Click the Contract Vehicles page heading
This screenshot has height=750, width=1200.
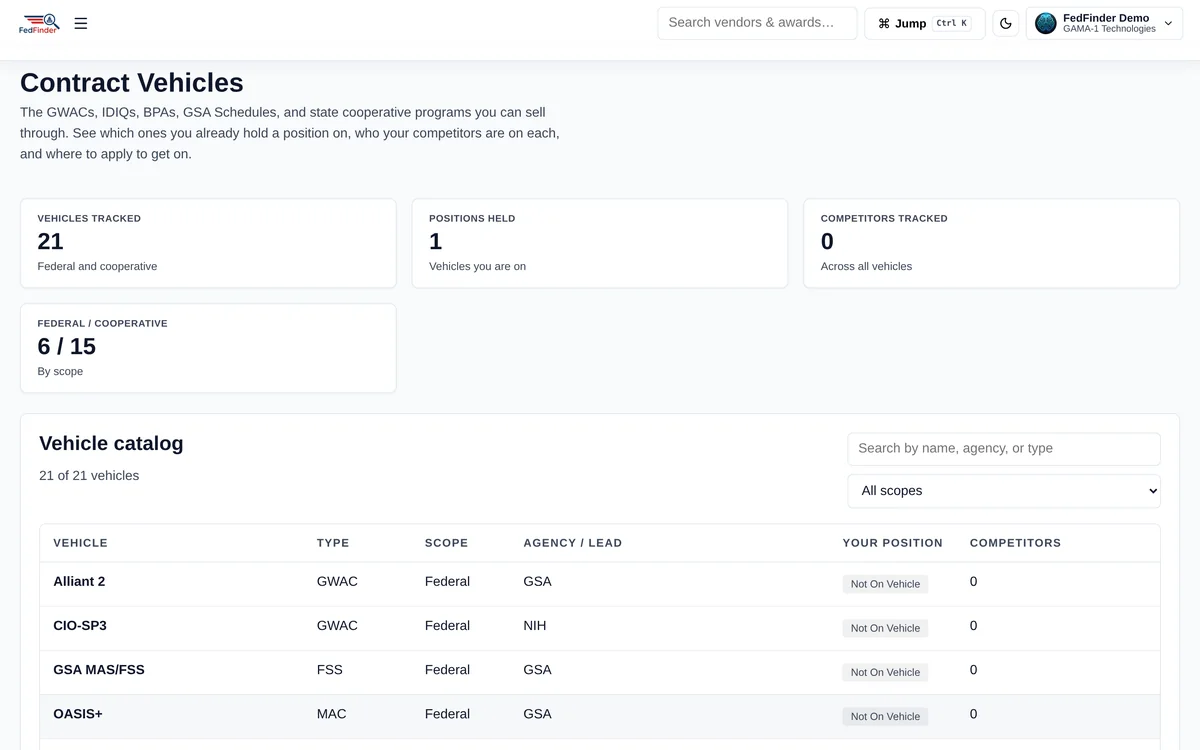click(132, 83)
